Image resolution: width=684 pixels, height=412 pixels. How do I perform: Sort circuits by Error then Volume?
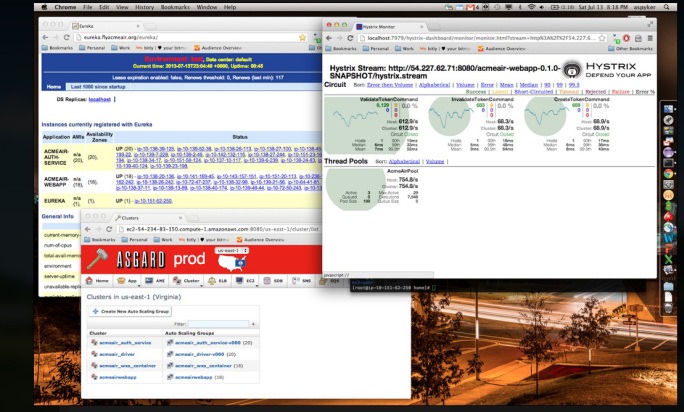click(x=390, y=85)
